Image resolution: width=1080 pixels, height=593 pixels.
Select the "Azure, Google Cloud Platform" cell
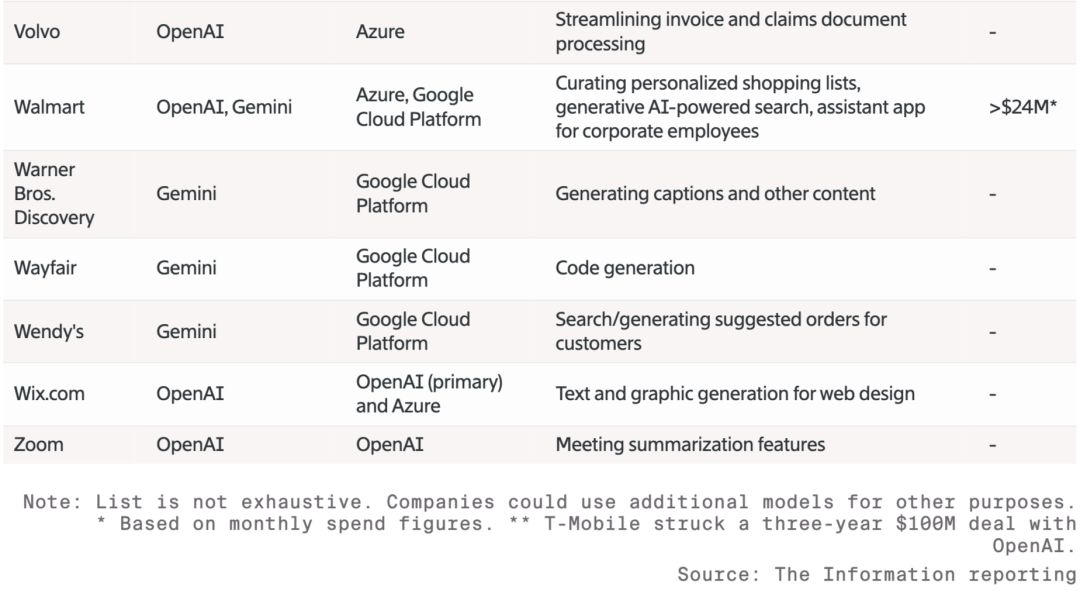coord(418,107)
